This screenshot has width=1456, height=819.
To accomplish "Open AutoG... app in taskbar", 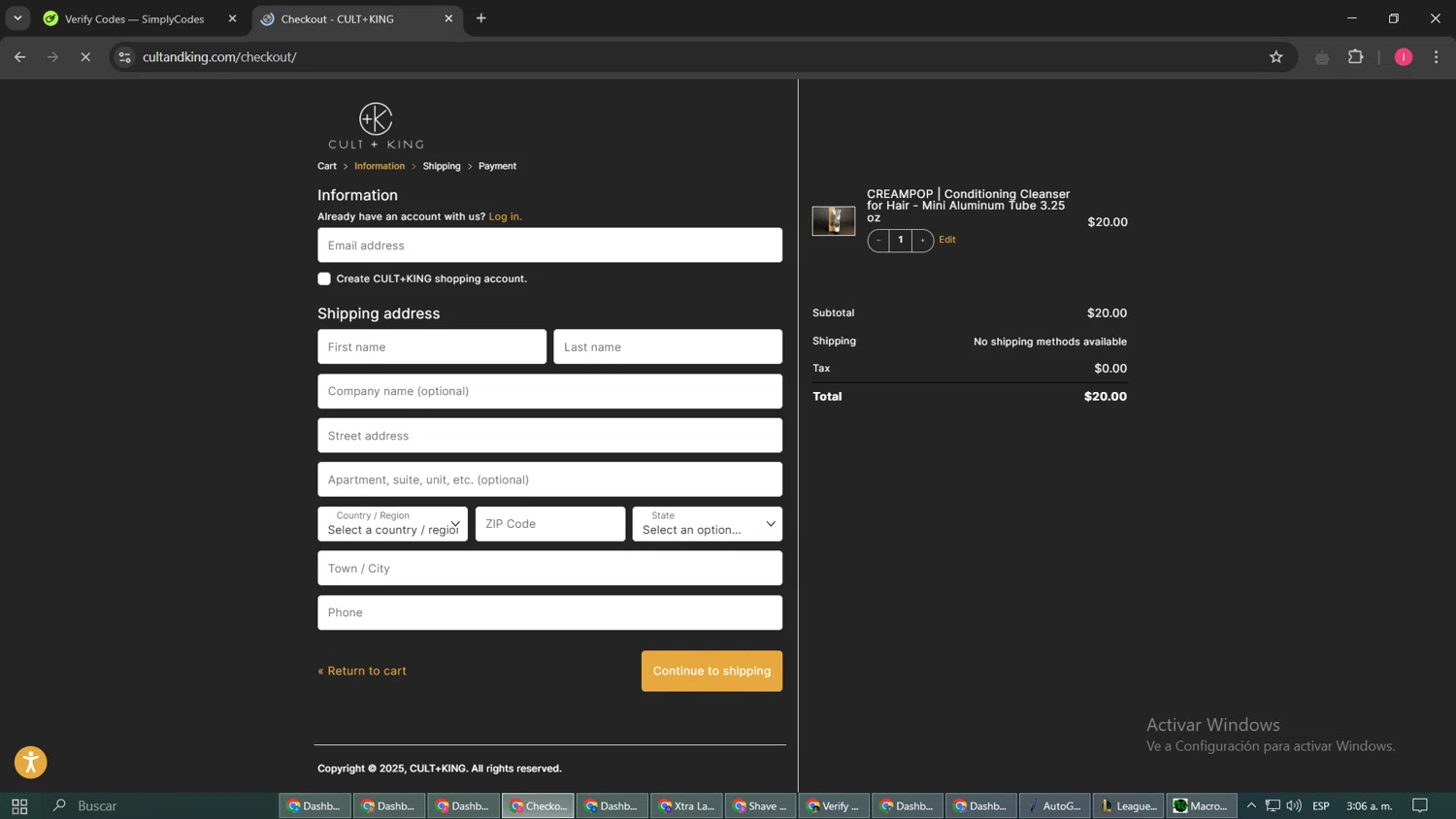I will tap(1055, 805).
